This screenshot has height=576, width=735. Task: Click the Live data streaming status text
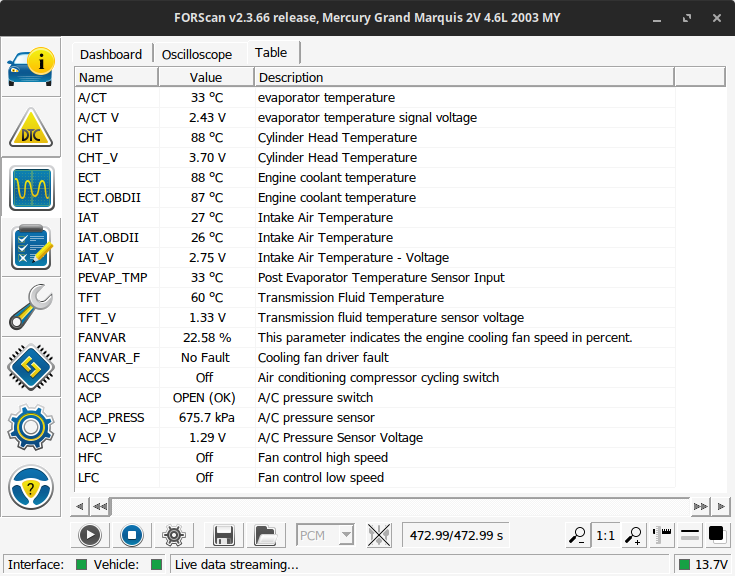coord(237,564)
